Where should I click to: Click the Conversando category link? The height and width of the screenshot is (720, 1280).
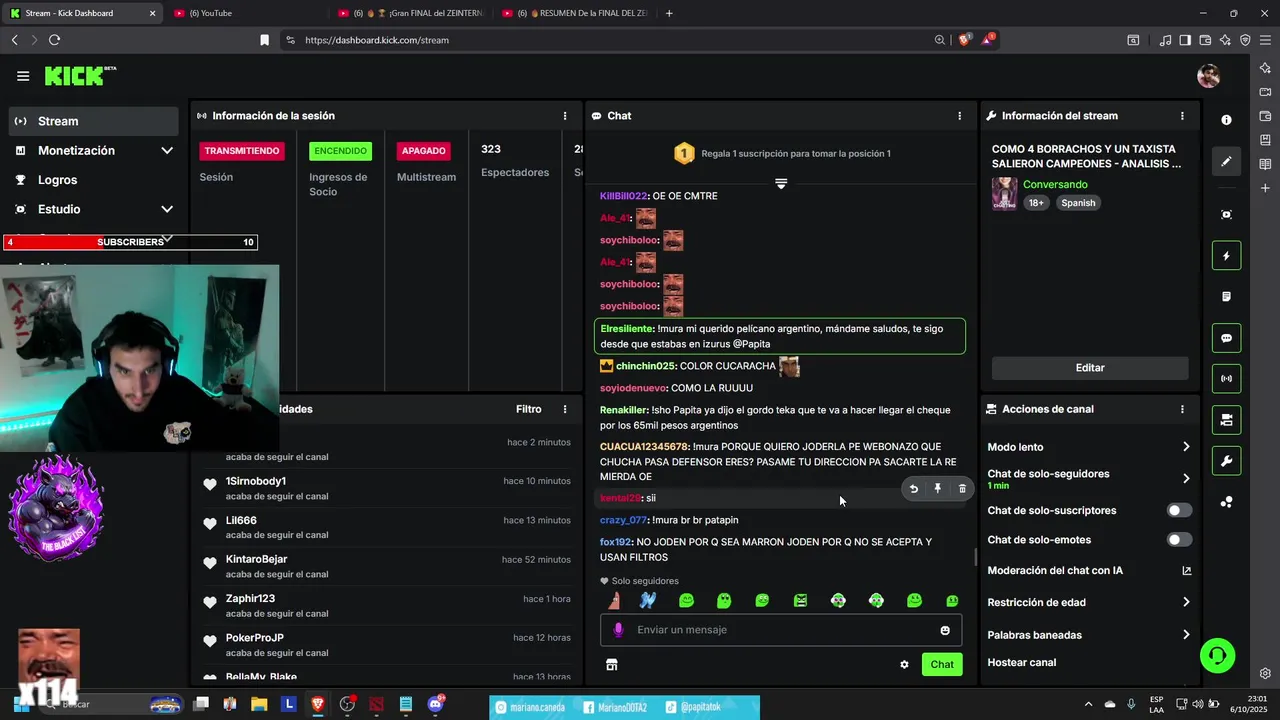click(1055, 185)
